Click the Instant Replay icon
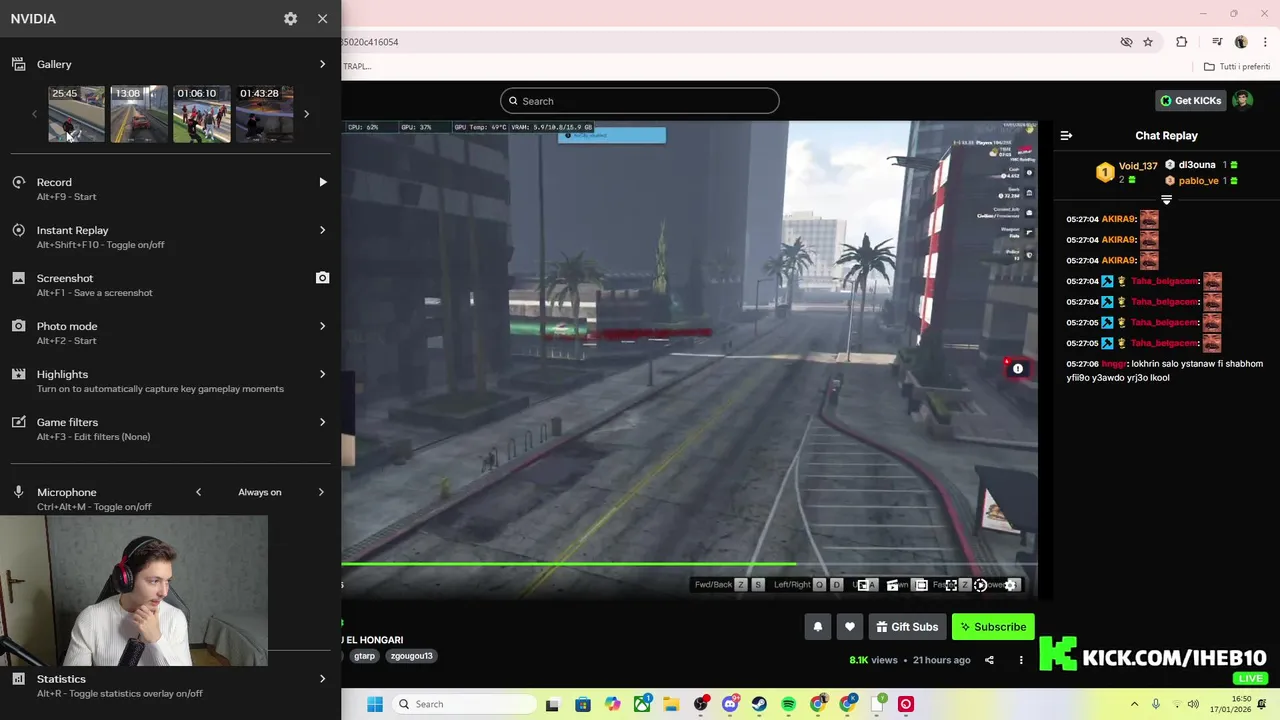 click(x=18, y=230)
